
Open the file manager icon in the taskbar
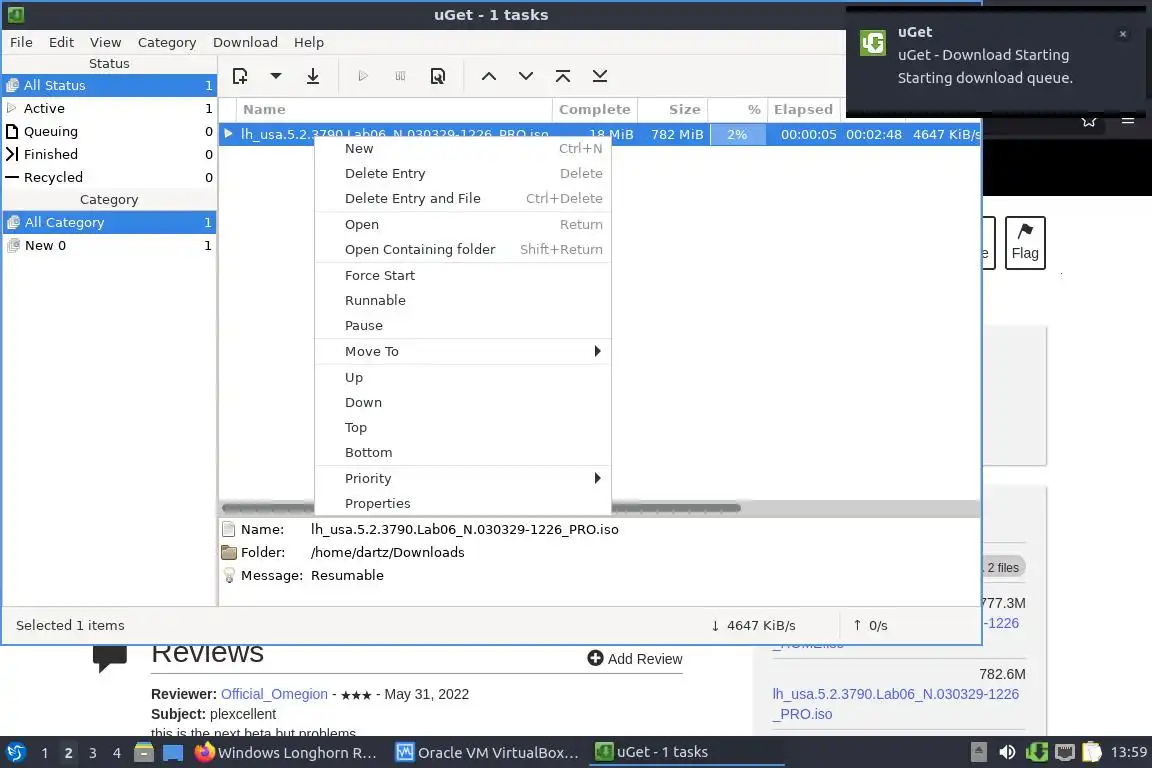point(144,753)
